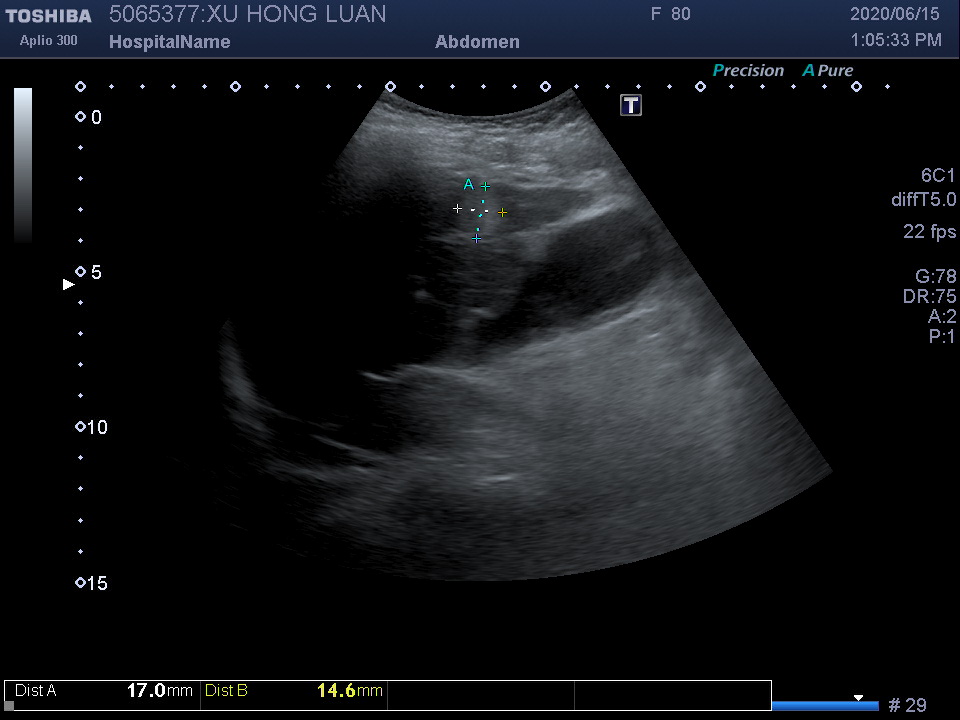This screenshot has width=960, height=720.
Task: Toggle the diffT5.0 harmonic setting
Action: [923, 200]
